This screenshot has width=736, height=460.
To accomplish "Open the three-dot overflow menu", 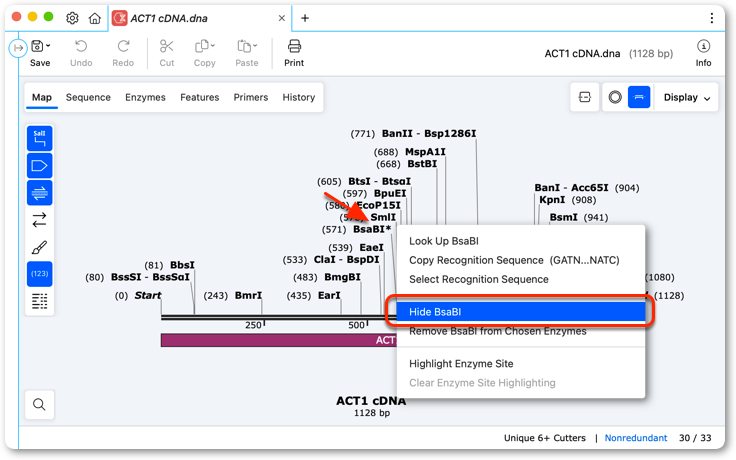I will [x=712, y=18].
